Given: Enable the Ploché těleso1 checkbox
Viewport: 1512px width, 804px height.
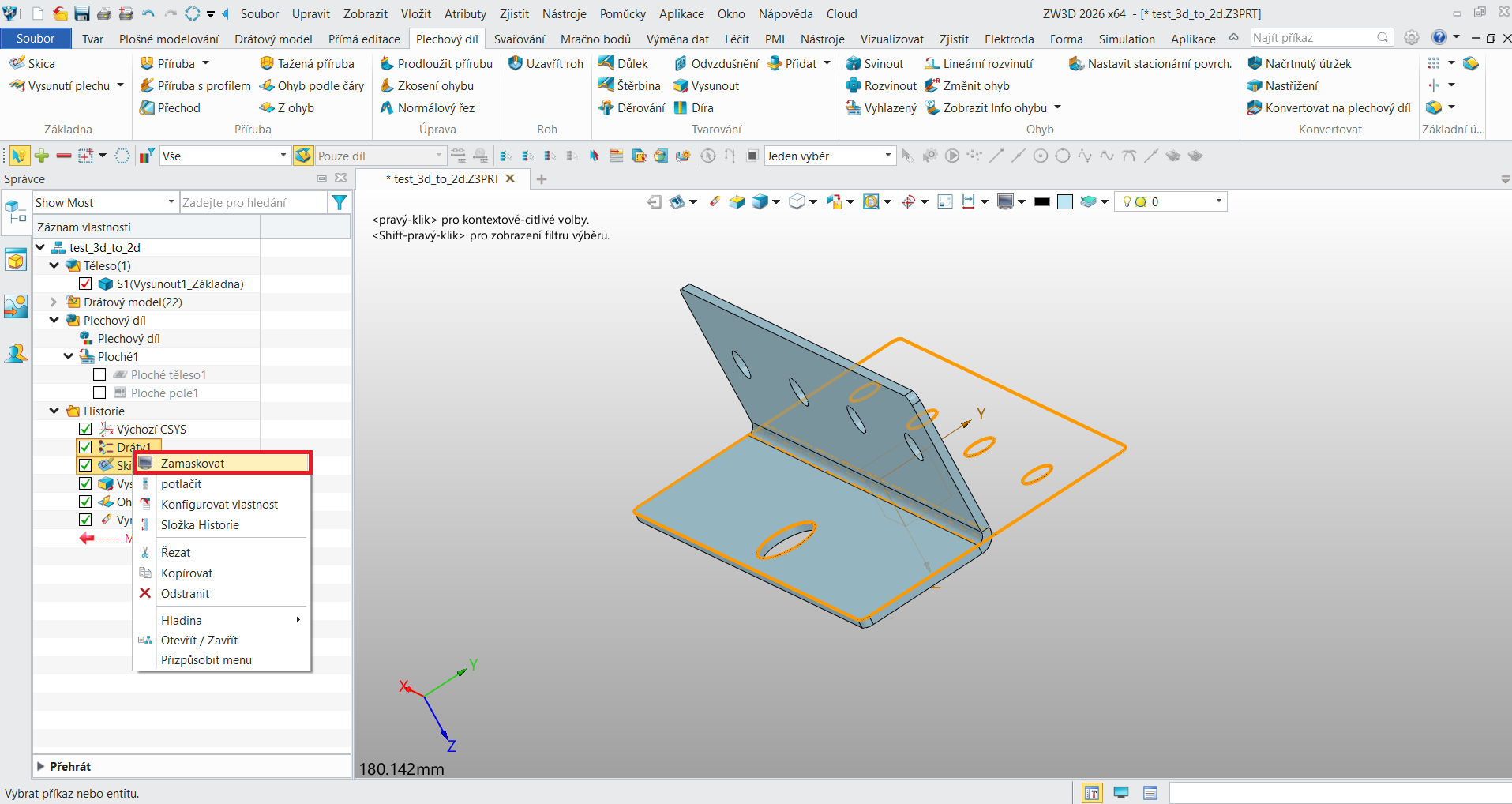Looking at the screenshot, I should click(x=99, y=374).
